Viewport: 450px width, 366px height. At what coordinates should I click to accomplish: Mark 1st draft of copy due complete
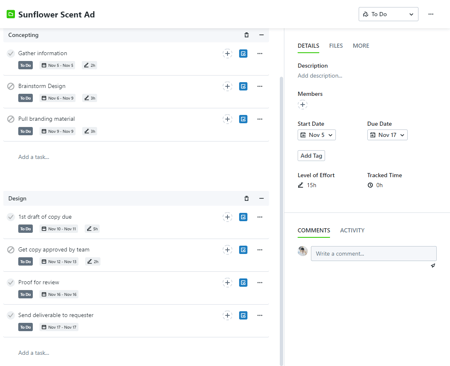coord(11,217)
